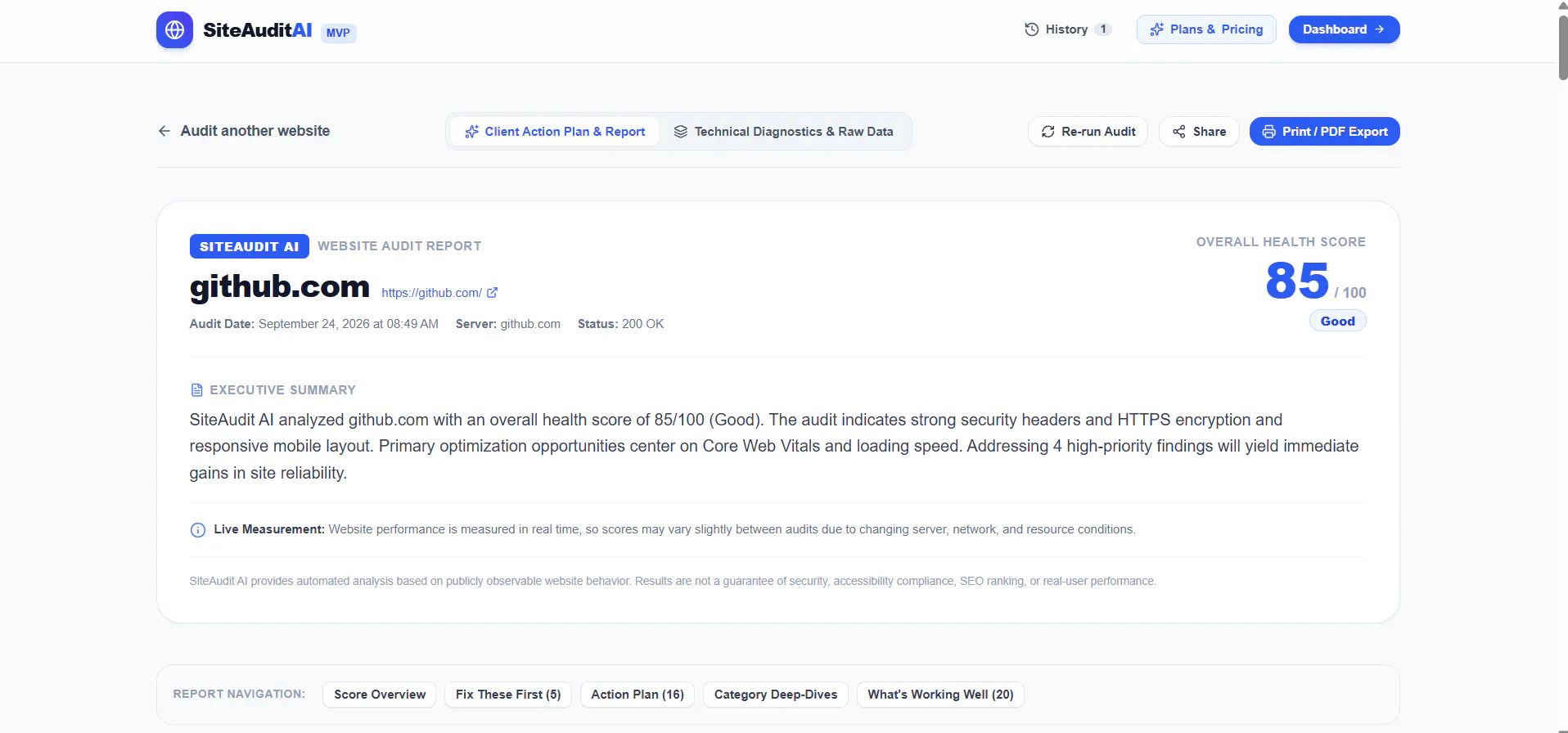Click the OVERALL HEALTH SCORE label
The image size is (1568, 733).
pos(1281,242)
